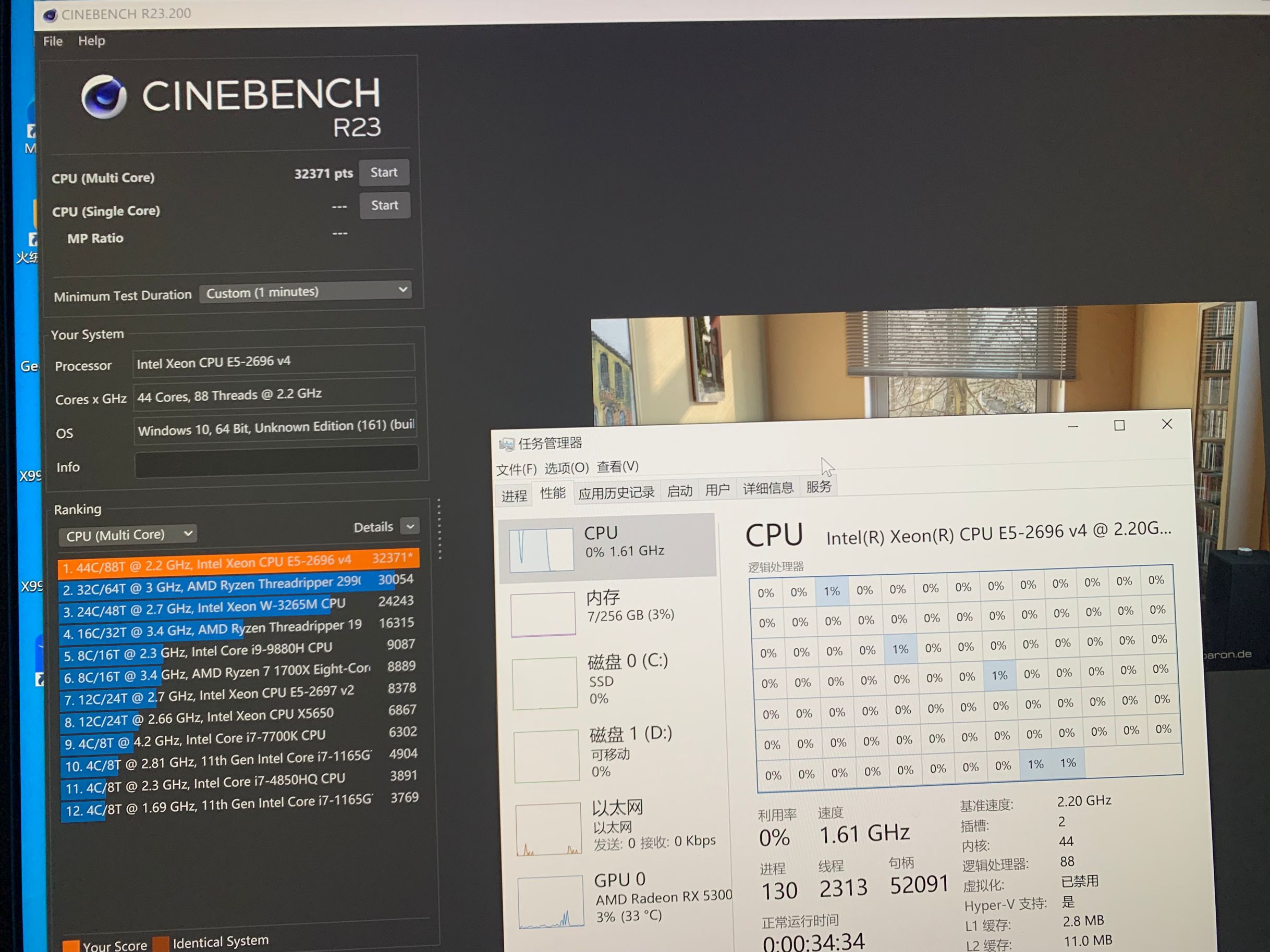Switch to the 用户 tab
This screenshot has width=1270, height=952.
click(717, 489)
